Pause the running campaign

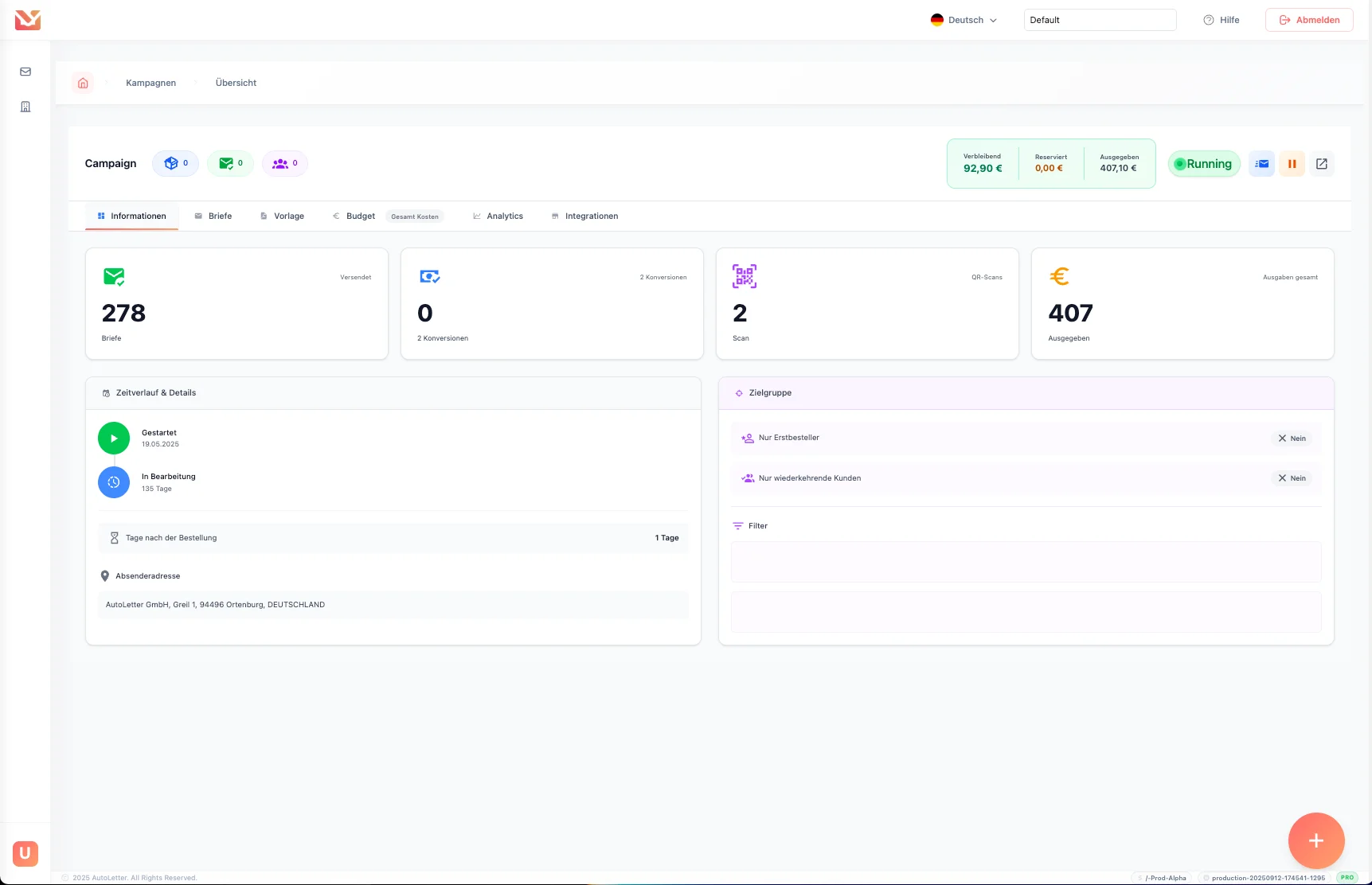coord(1292,164)
